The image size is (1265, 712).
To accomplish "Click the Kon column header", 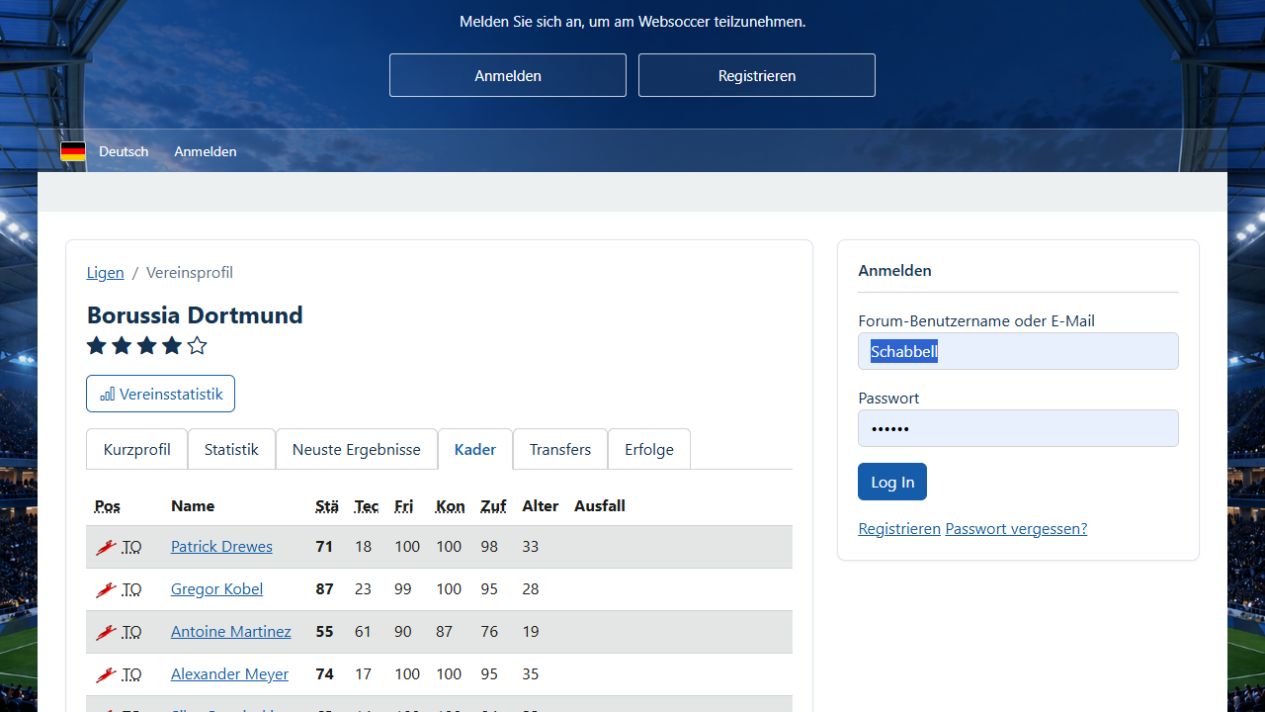I will [450, 506].
